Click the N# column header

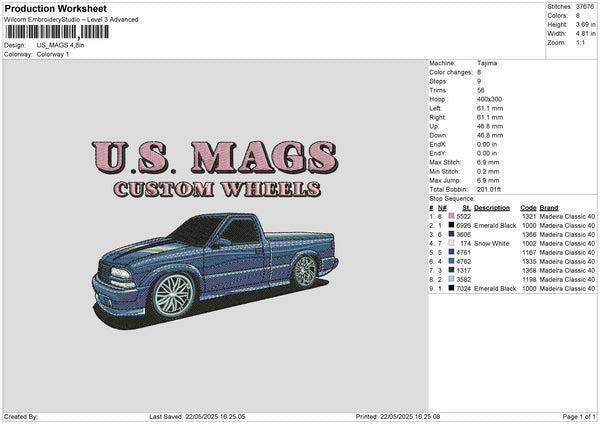442,208
